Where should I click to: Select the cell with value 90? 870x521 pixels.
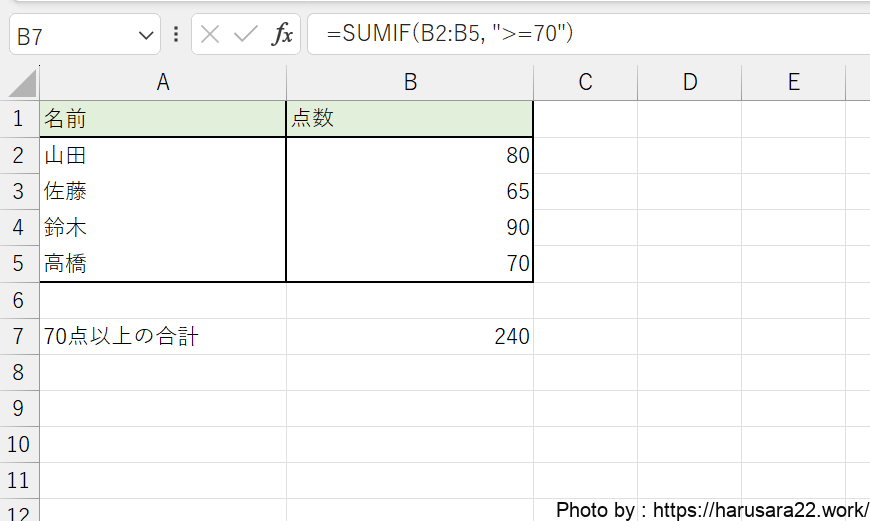(x=410, y=228)
